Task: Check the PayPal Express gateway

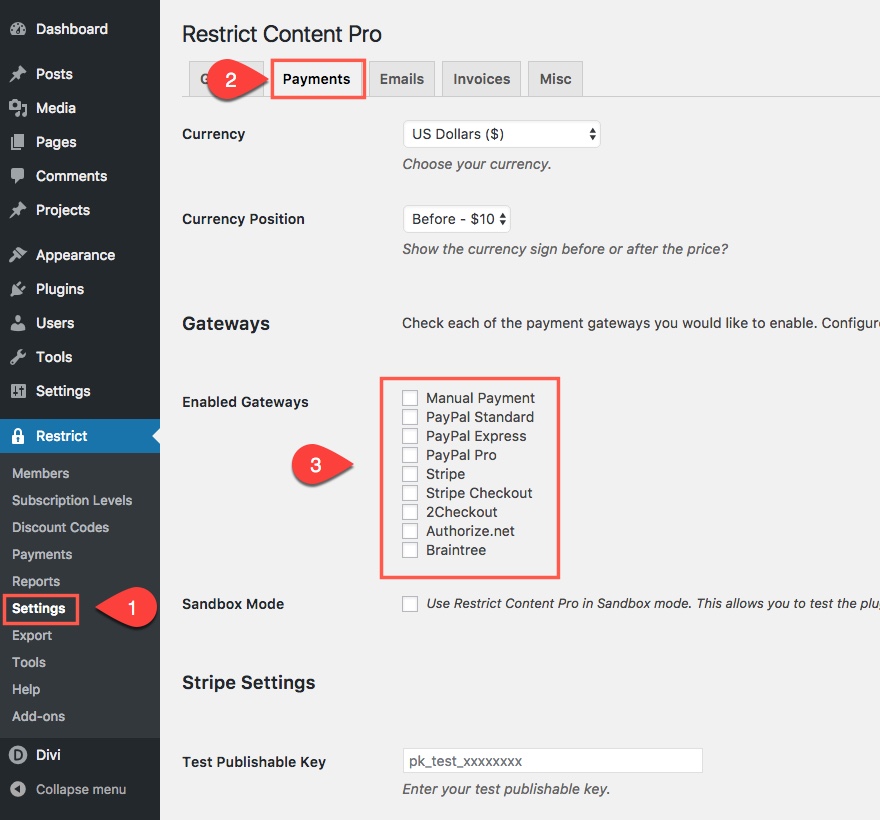Action: click(x=410, y=436)
